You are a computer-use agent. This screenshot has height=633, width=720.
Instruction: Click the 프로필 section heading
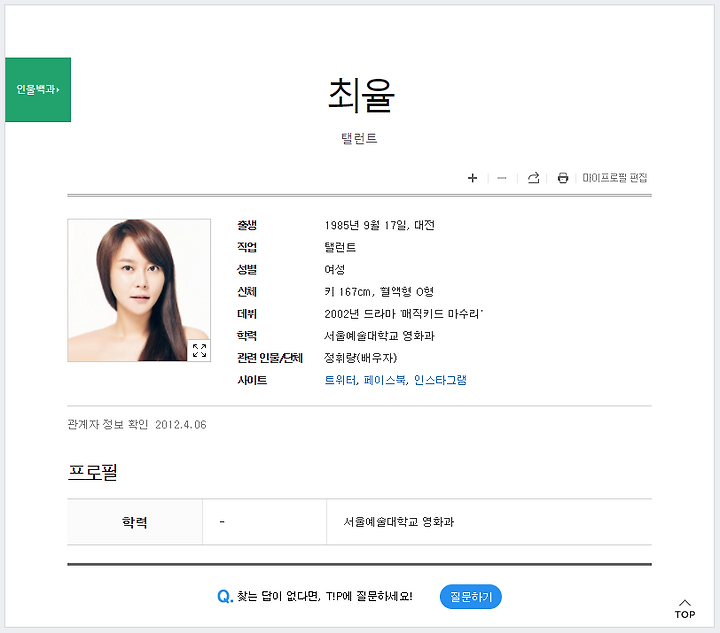pyautogui.click(x=93, y=472)
